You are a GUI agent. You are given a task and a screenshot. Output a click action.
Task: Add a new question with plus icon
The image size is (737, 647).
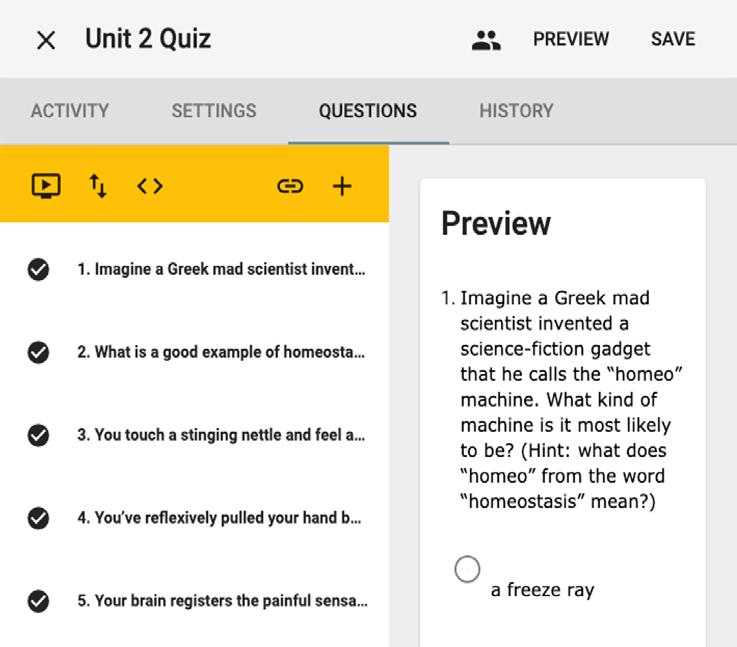[342, 186]
